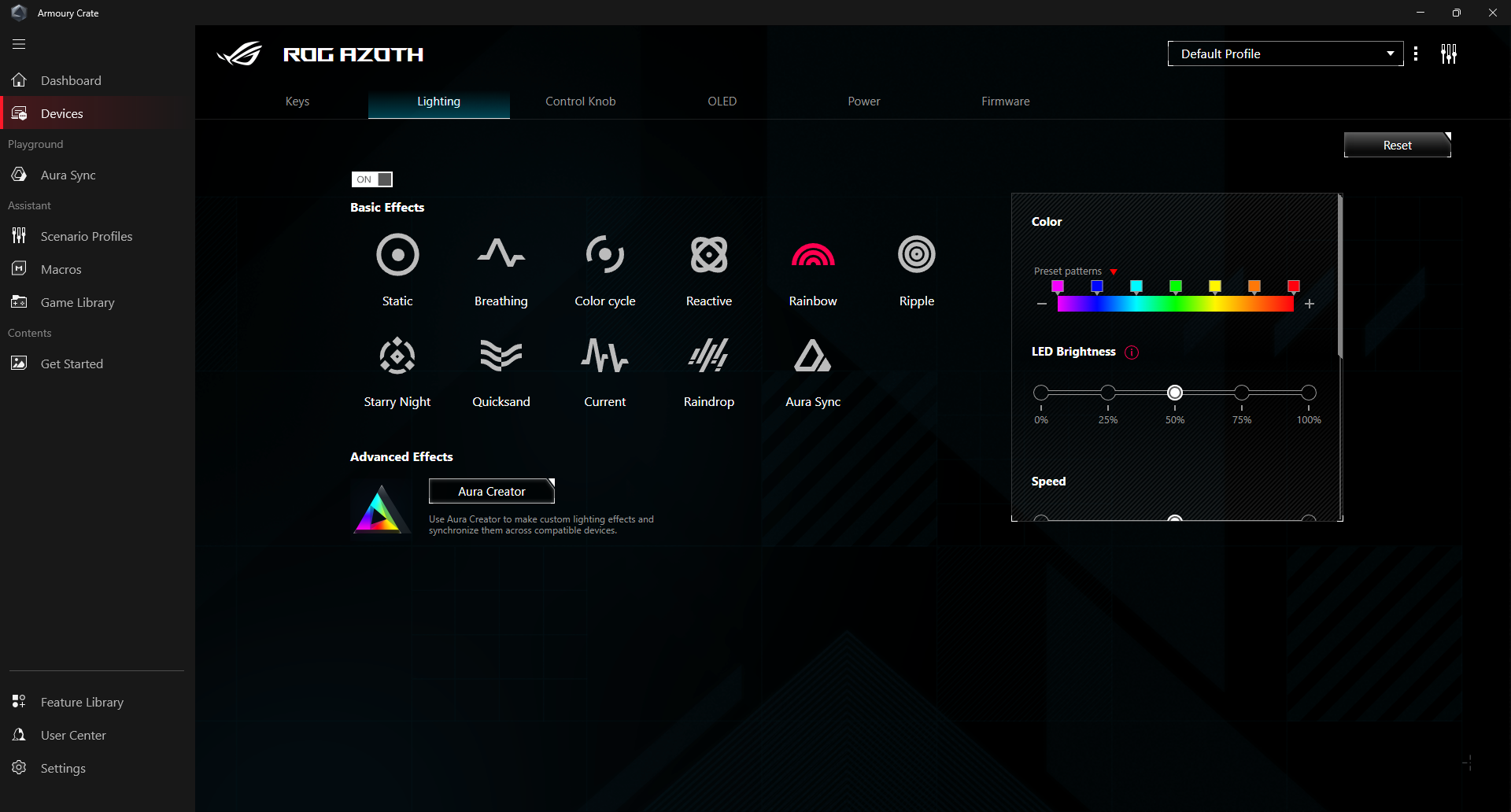1511x812 pixels.
Task: Select the Quicksand effect icon
Action: pos(501,356)
